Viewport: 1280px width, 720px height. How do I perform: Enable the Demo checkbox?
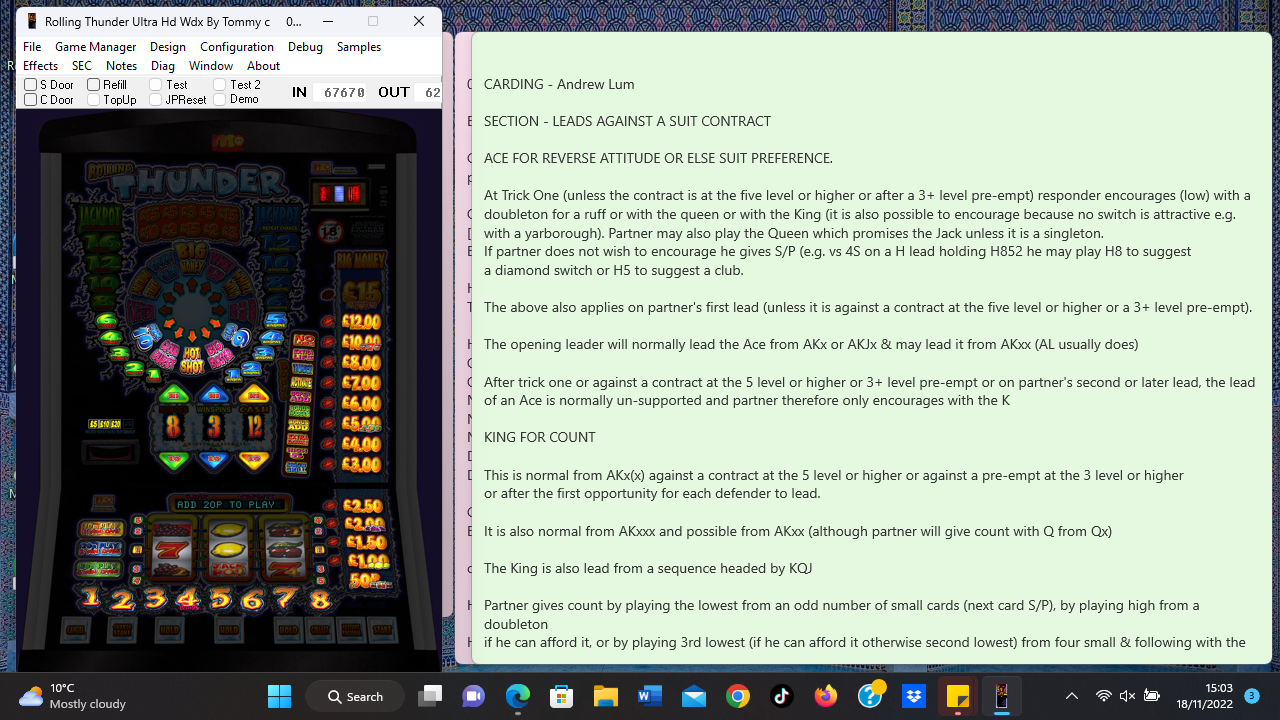(x=220, y=100)
